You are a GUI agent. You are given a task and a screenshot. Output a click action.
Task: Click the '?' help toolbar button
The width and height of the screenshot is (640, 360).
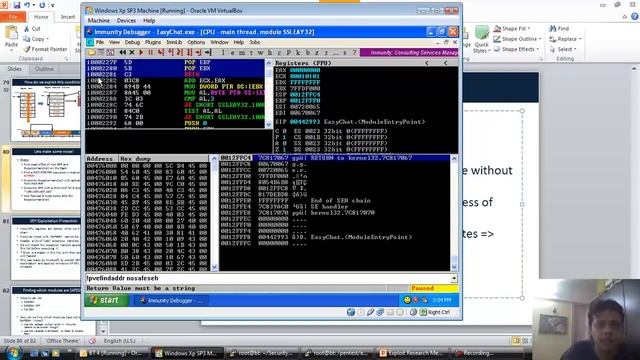[354, 52]
